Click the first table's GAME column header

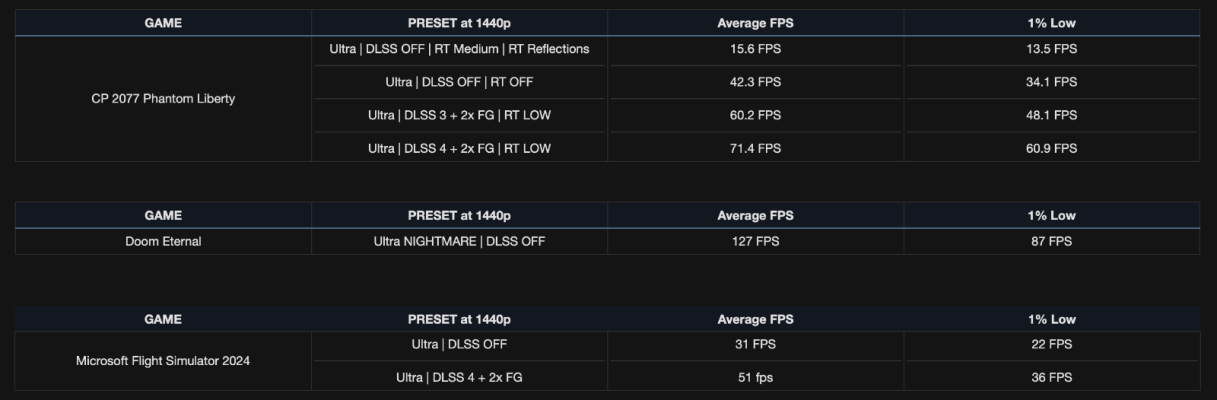click(163, 23)
